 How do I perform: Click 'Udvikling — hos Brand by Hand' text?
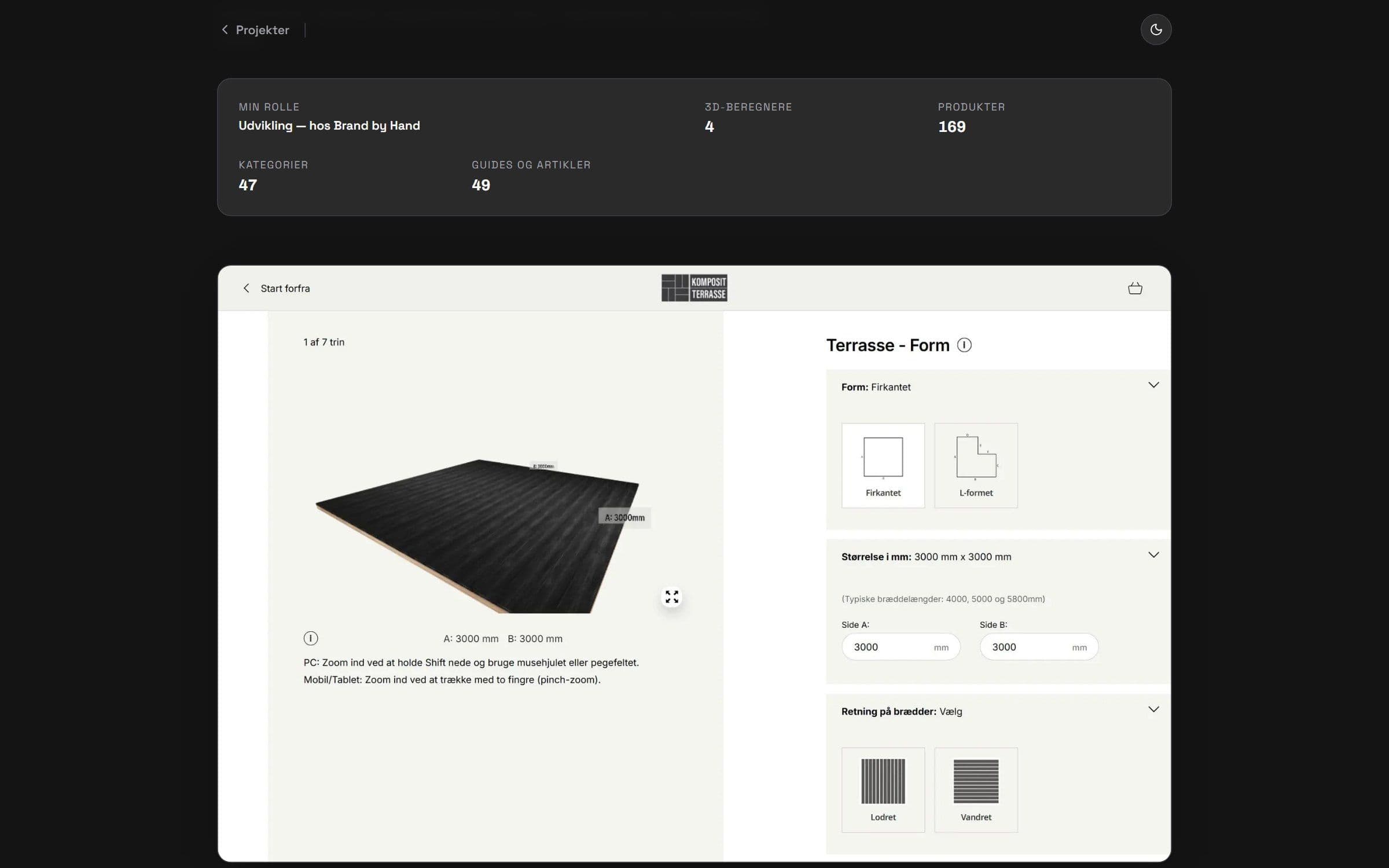point(329,126)
